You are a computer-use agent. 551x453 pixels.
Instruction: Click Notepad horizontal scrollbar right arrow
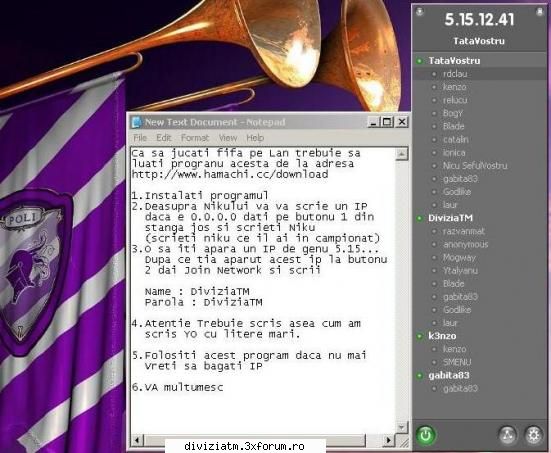pyautogui.click(x=388, y=440)
